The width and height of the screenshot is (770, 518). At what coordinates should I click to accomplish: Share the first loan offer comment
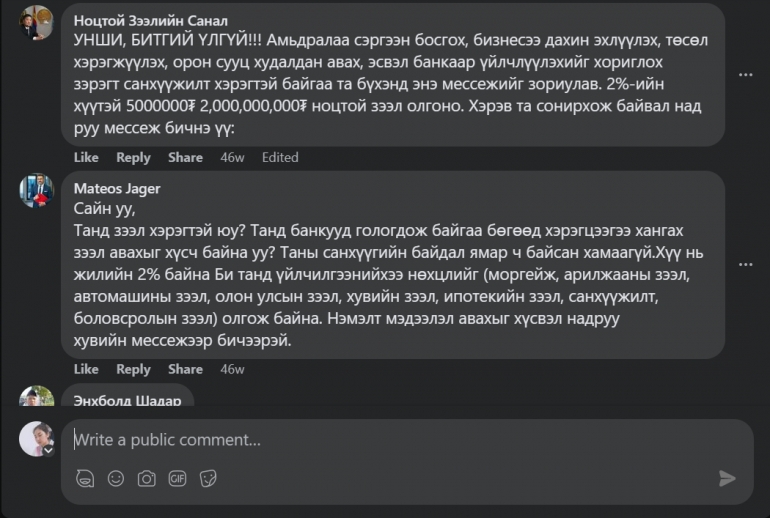[x=185, y=157]
